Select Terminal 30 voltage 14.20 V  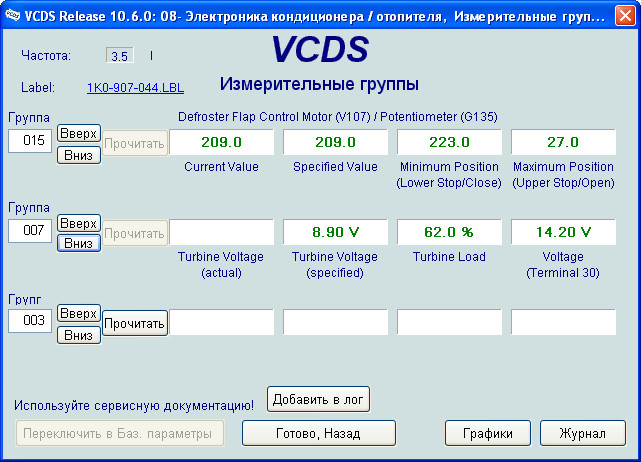pos(563,232)
